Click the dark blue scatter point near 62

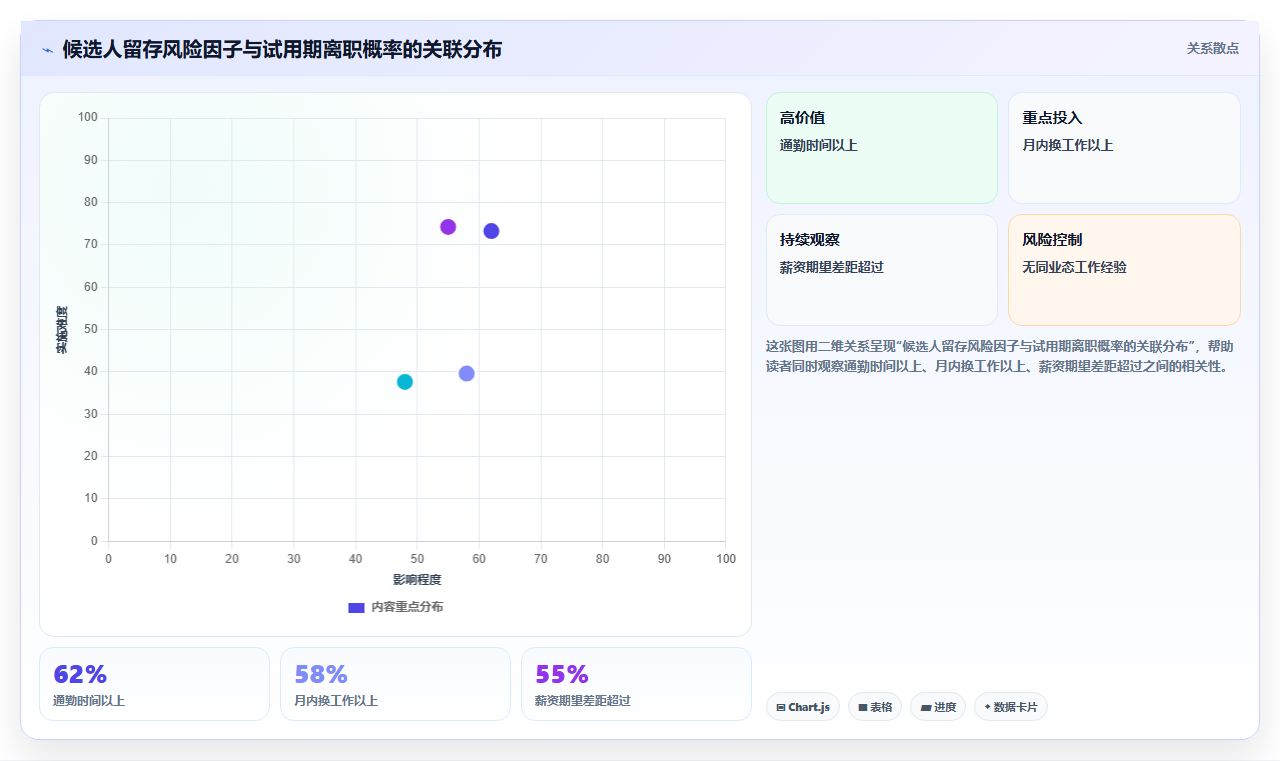491,231
